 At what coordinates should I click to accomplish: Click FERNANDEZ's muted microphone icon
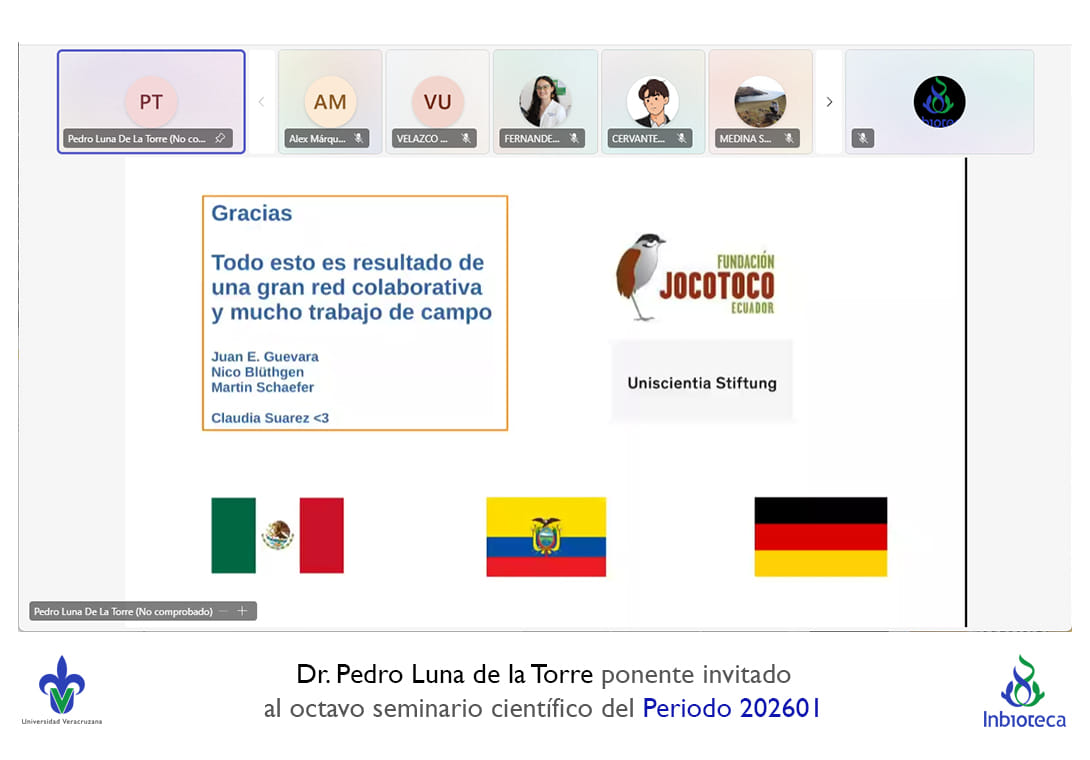pos(574,139)
